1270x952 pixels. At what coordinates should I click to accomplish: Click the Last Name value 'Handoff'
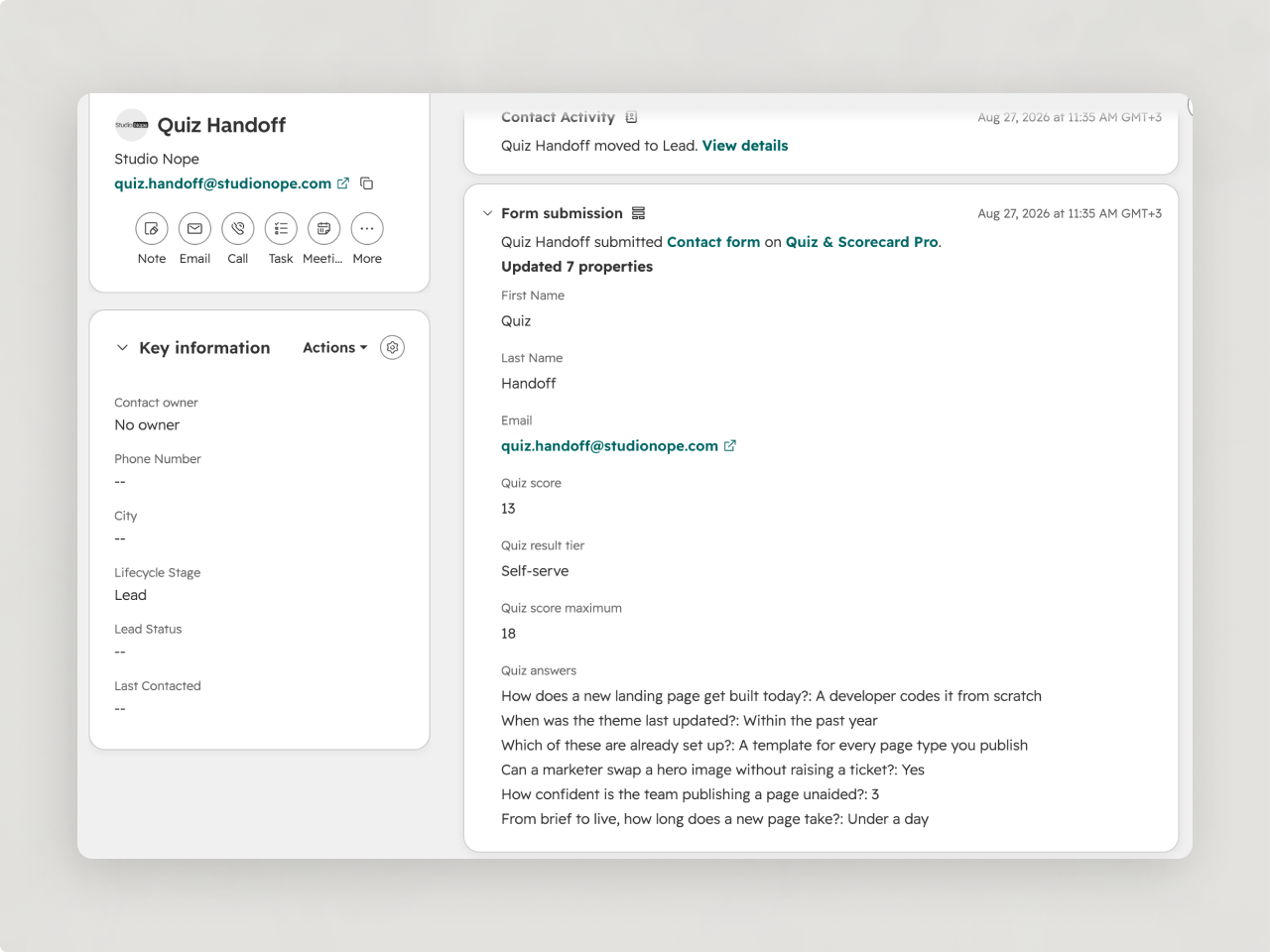(x=528, y=384)
